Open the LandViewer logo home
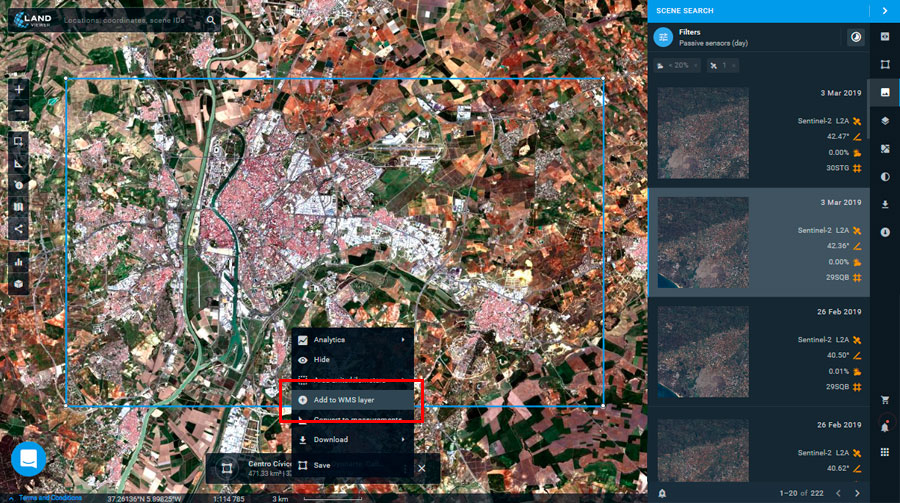Screen dimensions: 900x503 (33, 20)
